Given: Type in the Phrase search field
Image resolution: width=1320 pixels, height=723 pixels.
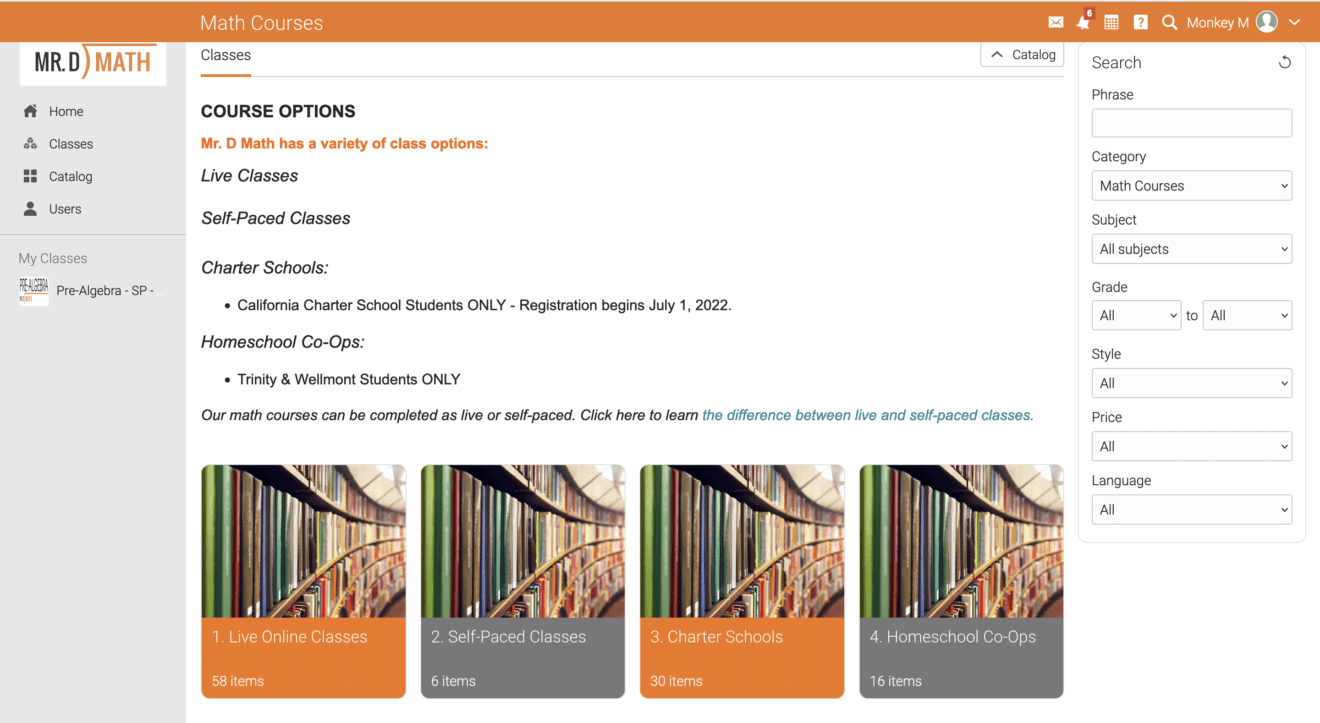Looking at the screenshot, I should (x=1191, y=123).
